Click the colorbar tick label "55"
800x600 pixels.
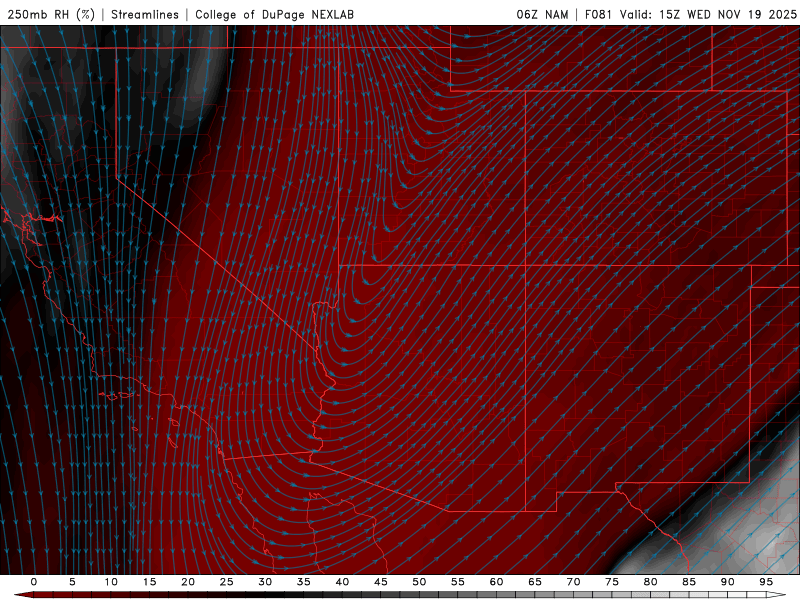(x=457, y=582)
